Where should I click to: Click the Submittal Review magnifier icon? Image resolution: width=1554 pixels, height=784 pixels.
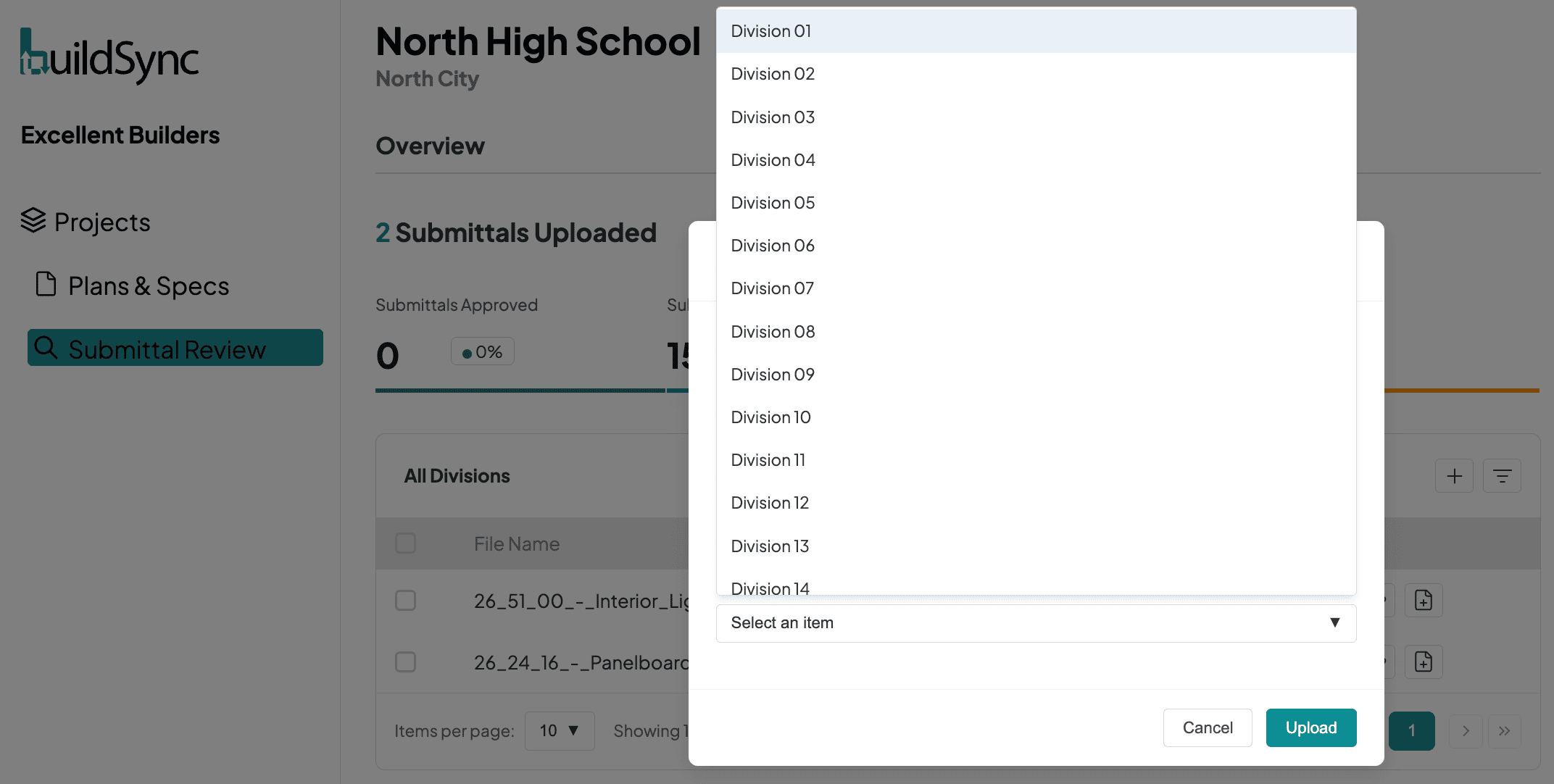click(46, 348)
